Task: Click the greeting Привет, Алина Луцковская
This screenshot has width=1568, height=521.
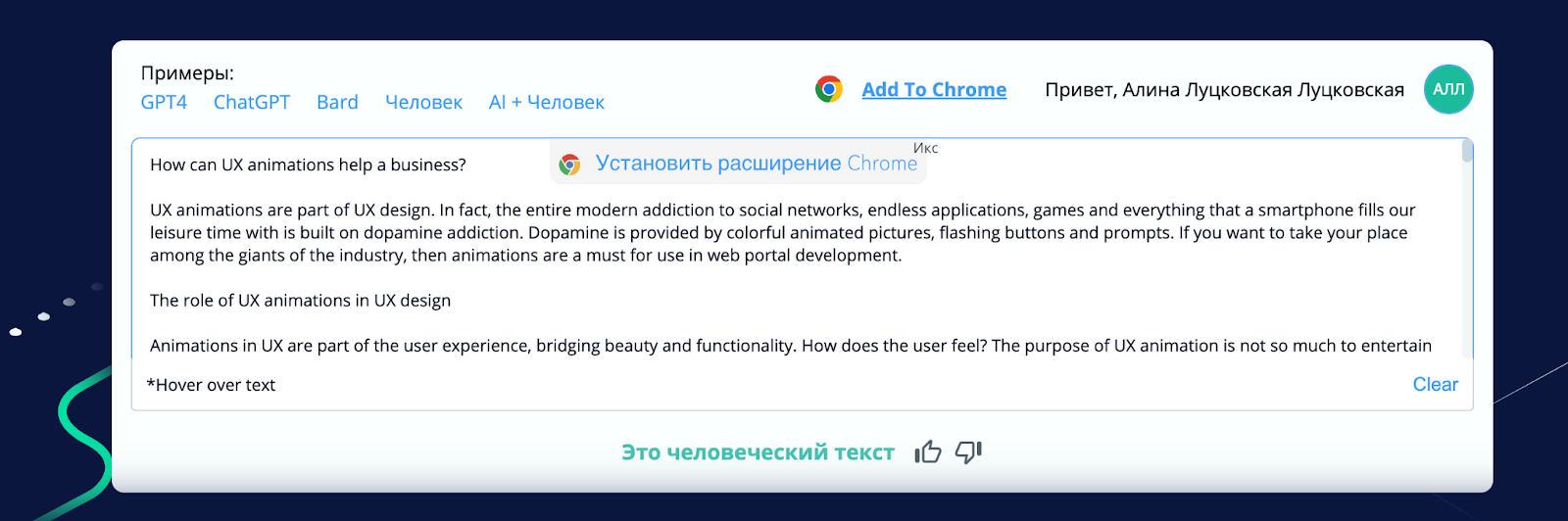Action: pos(1224,90)
